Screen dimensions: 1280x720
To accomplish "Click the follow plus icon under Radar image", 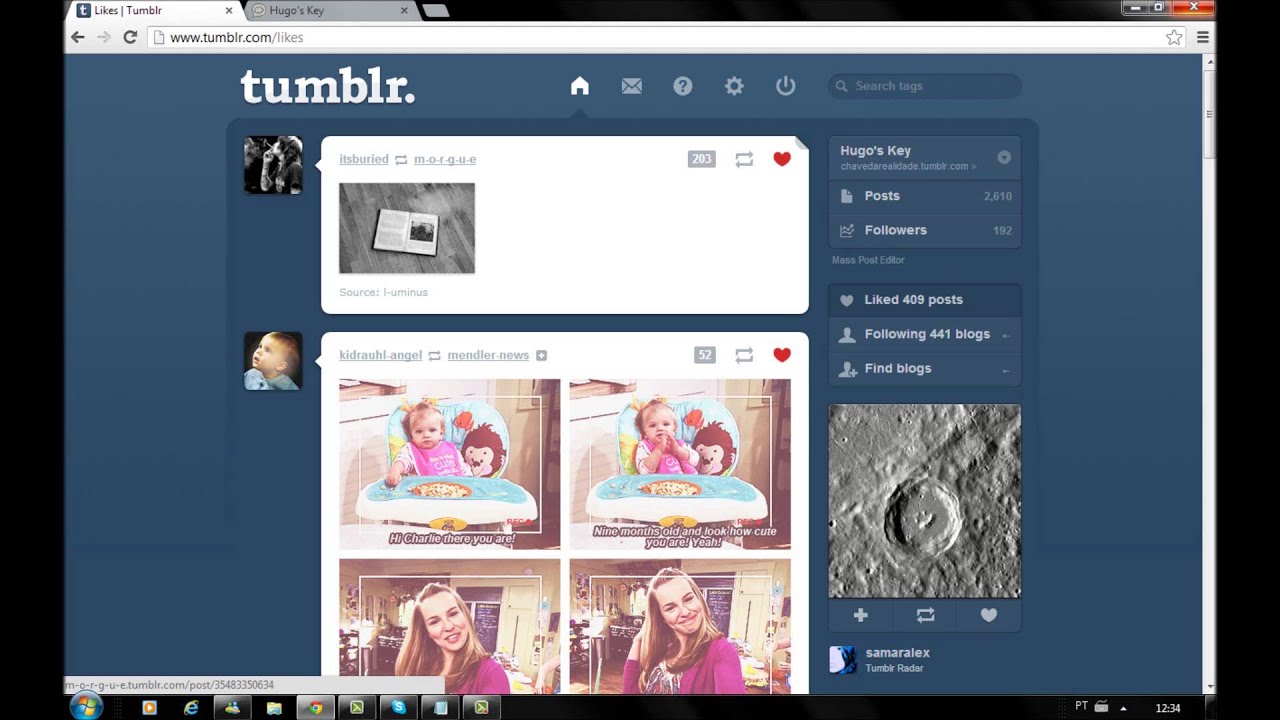I will 861,615.
